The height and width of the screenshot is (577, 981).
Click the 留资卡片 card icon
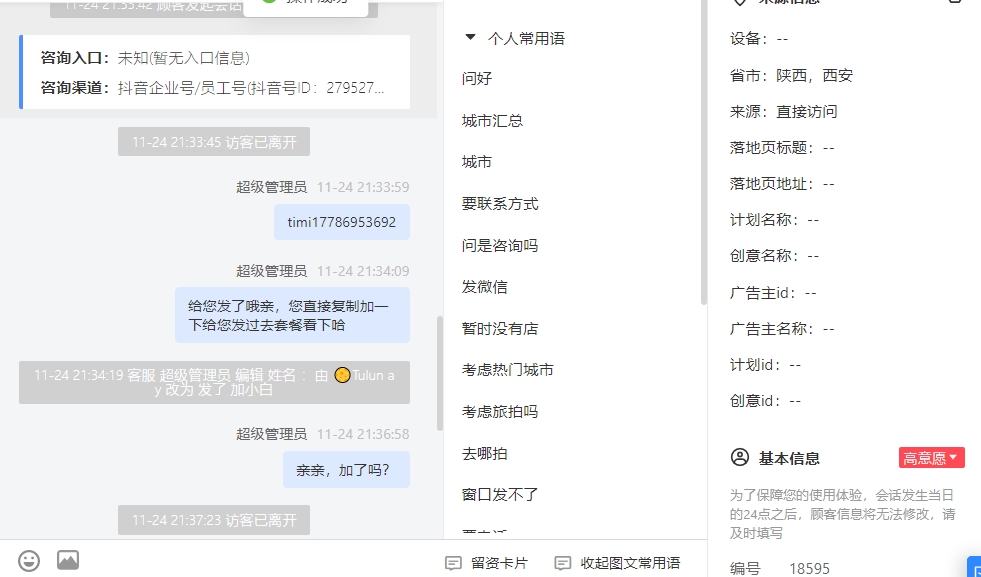(x=453, y=563)
